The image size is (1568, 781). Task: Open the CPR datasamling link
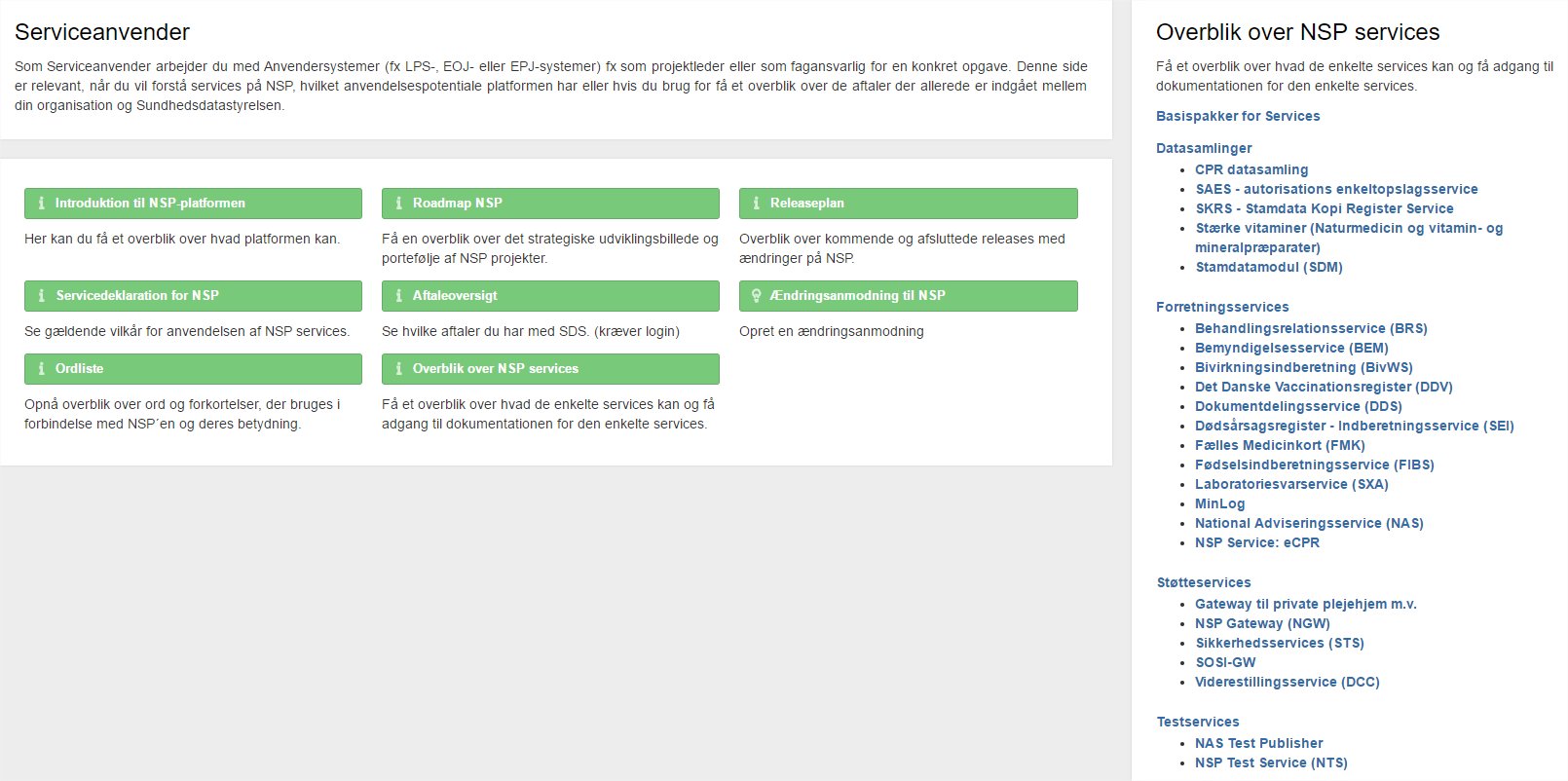point(1251,169)
